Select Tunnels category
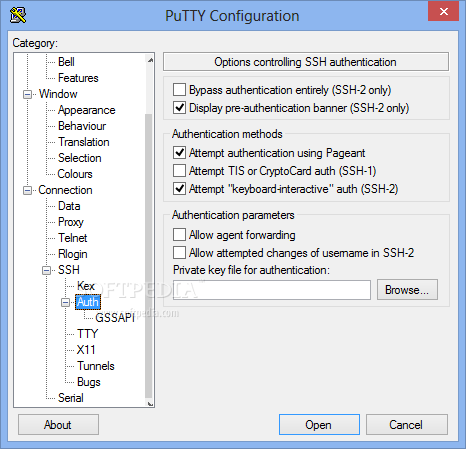Screen dimensions: 466x449 96,366
